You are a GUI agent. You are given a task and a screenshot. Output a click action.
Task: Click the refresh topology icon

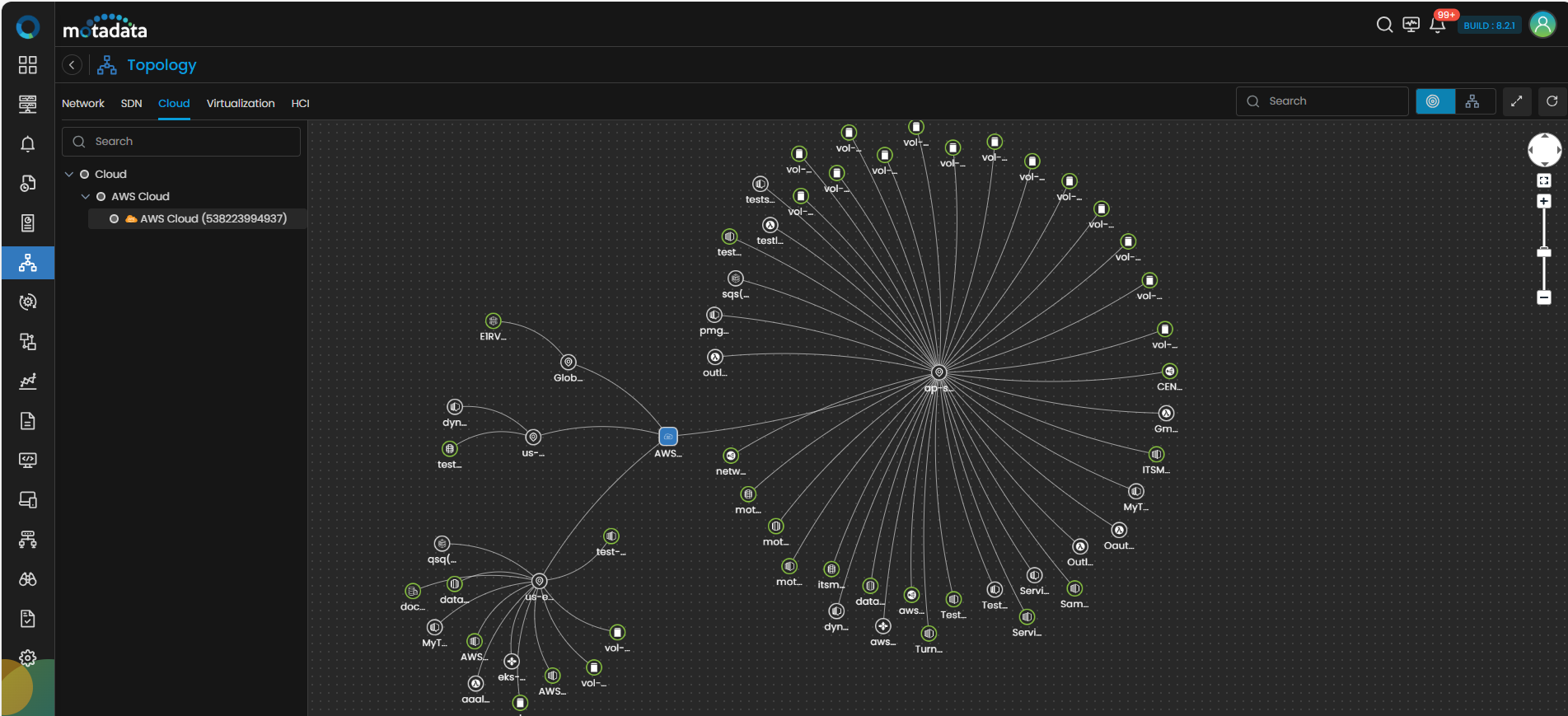[x=1552, y=101]
